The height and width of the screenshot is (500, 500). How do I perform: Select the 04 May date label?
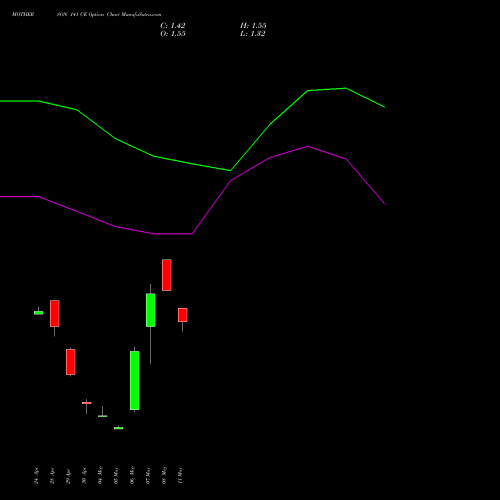100,475
